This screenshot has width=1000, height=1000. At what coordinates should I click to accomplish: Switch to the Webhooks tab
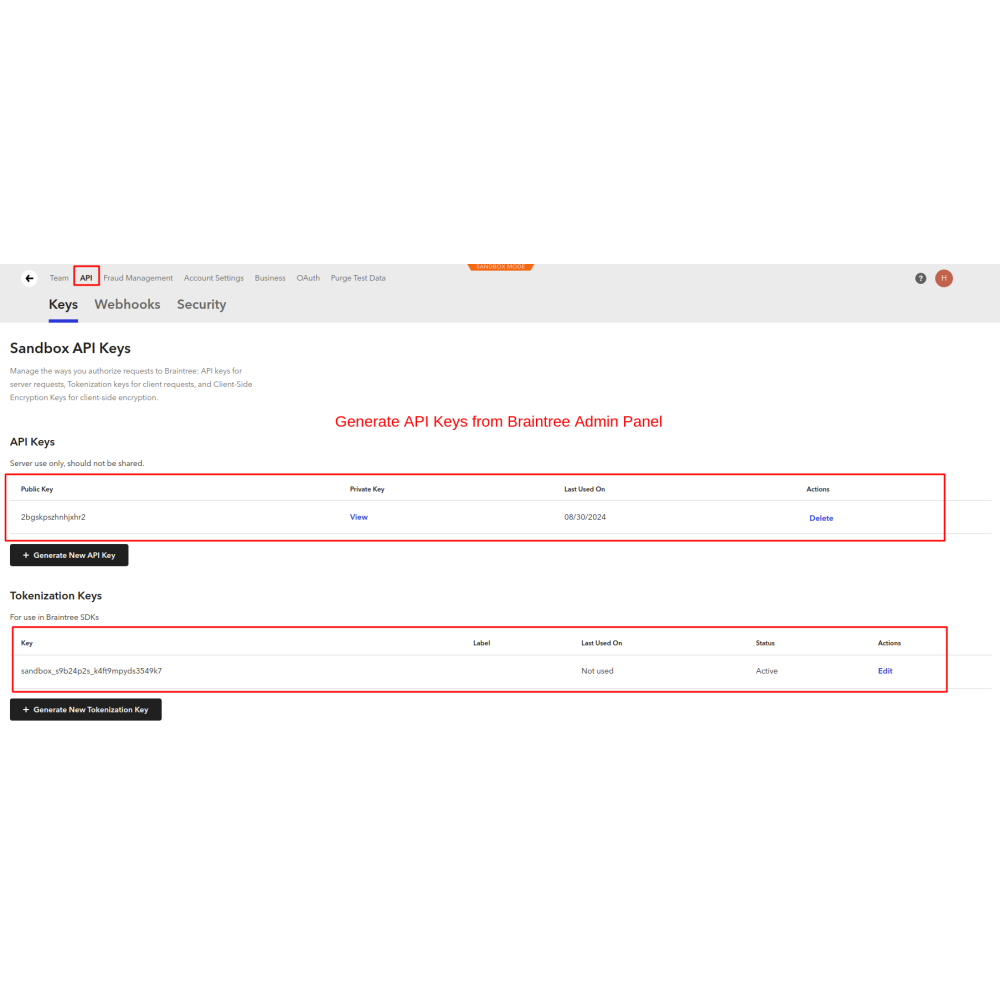(127, 305)
